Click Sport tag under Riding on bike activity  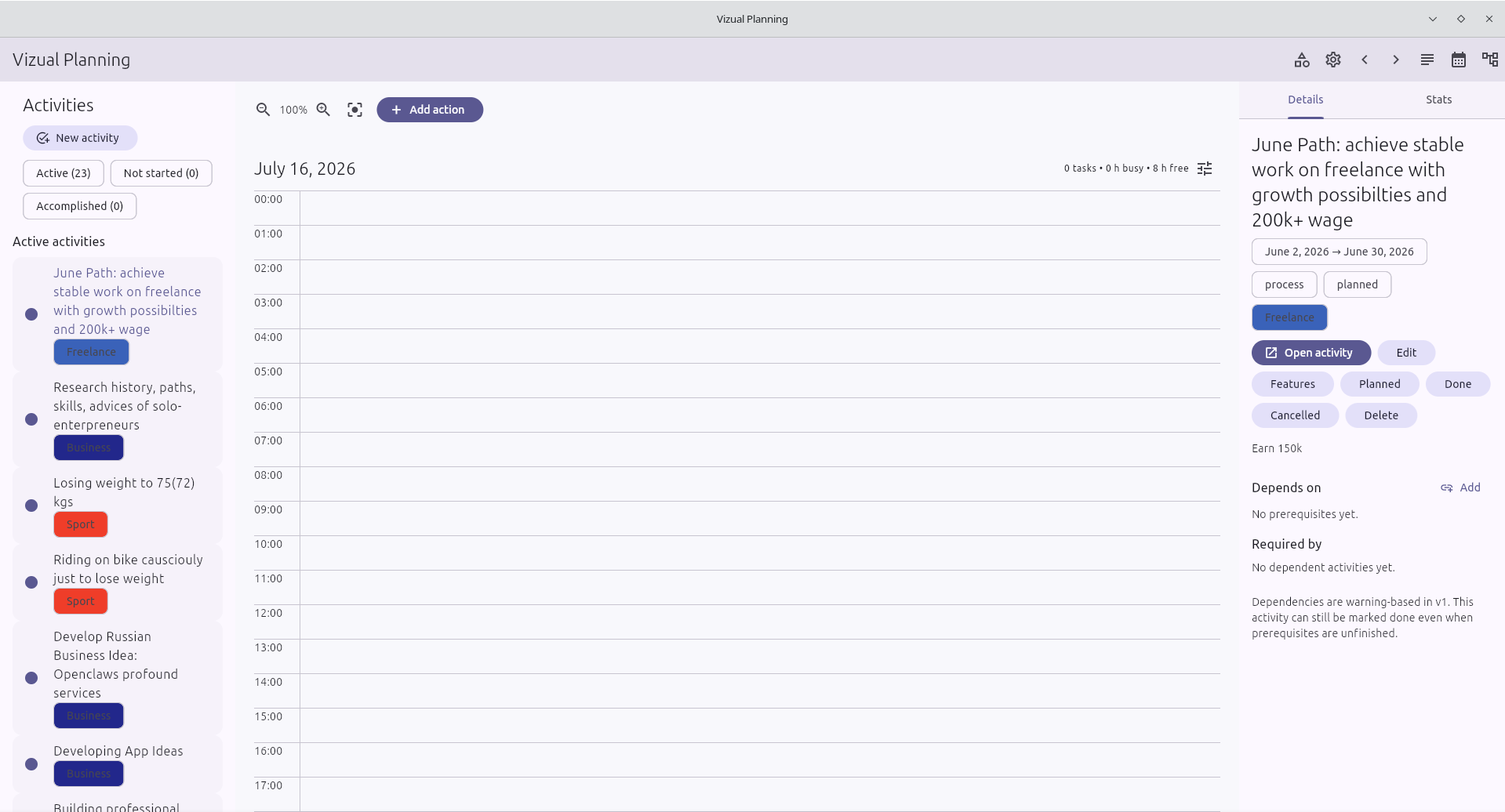click(80, 601)
